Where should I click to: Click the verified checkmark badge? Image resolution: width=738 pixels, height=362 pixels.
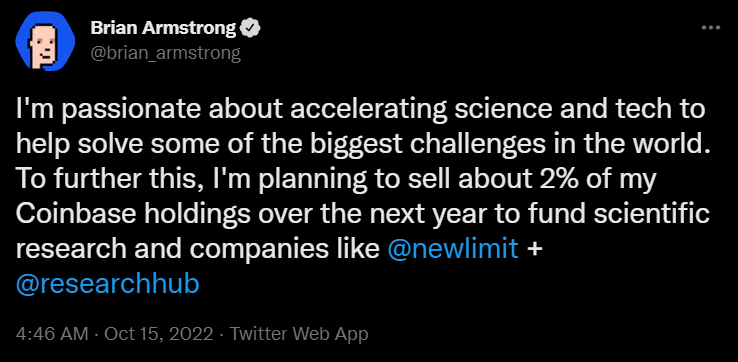[251, 30]
